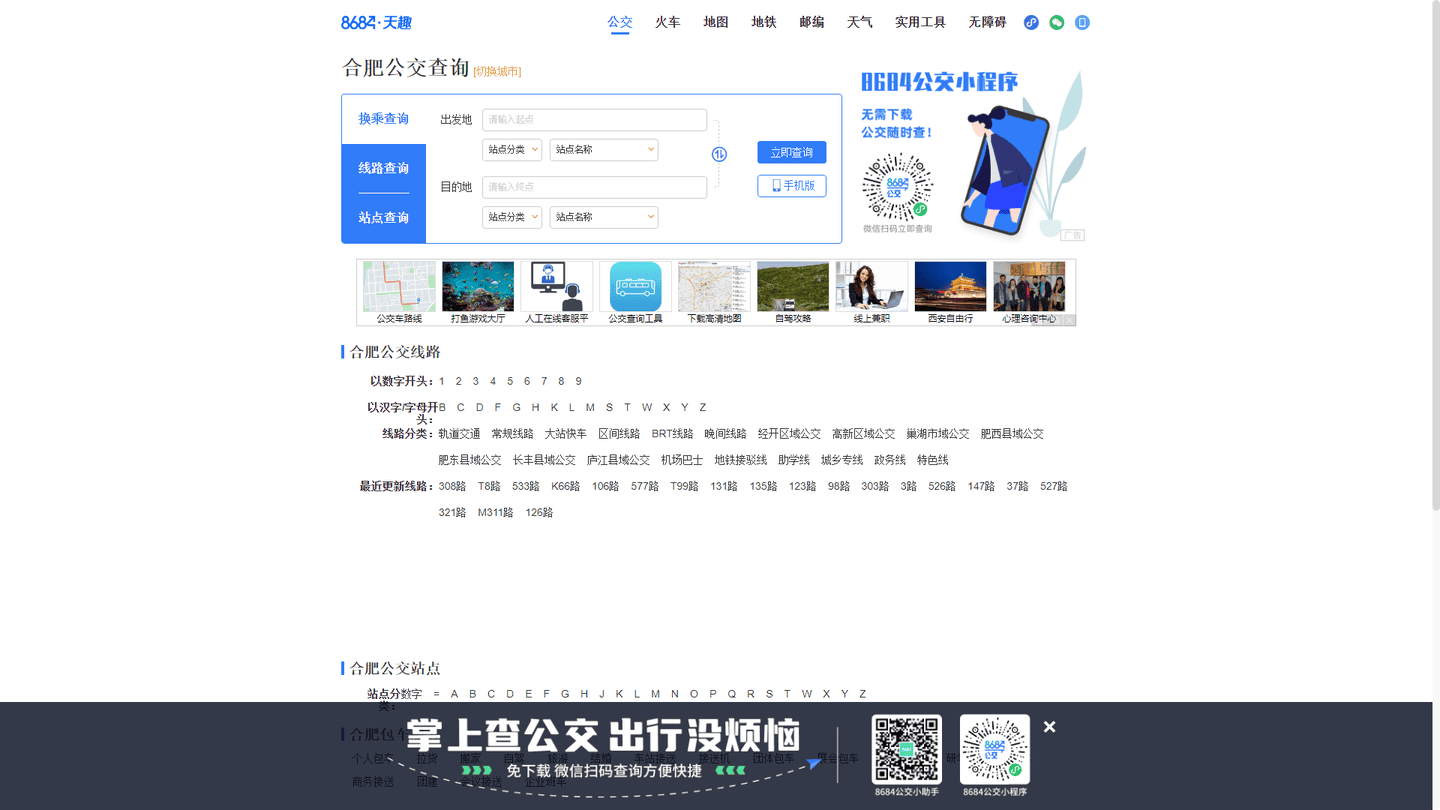Viewport: 1440px width, 810px height.
Task: Open recently updated route 527路
Action: click(x=1054, y=486)
